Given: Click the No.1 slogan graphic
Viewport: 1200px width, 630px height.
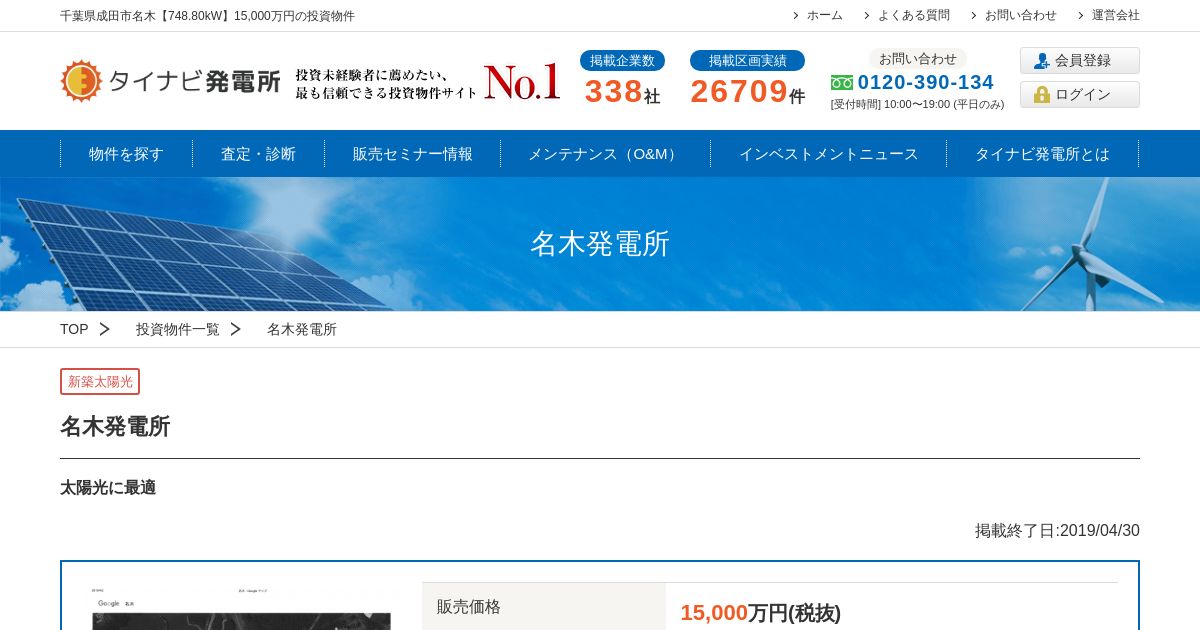Looking at the screenshot, I should 428,82.
